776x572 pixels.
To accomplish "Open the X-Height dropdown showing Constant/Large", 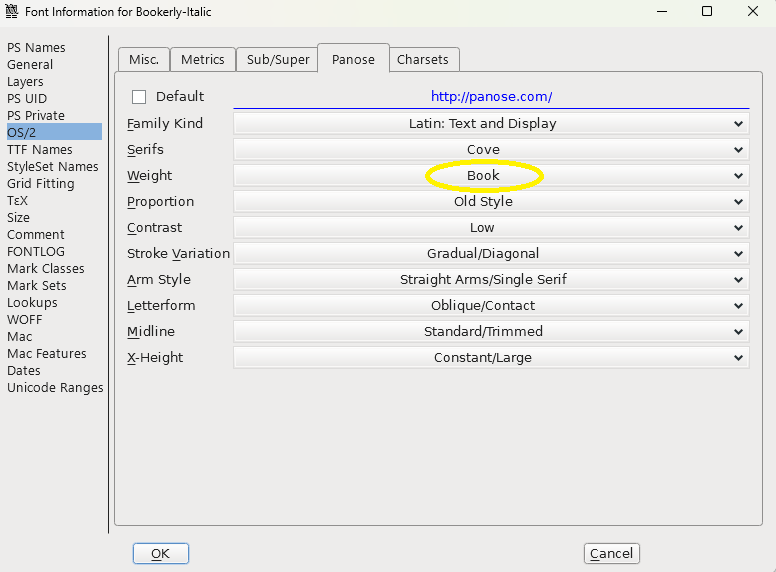I will [x=491, y=357].
